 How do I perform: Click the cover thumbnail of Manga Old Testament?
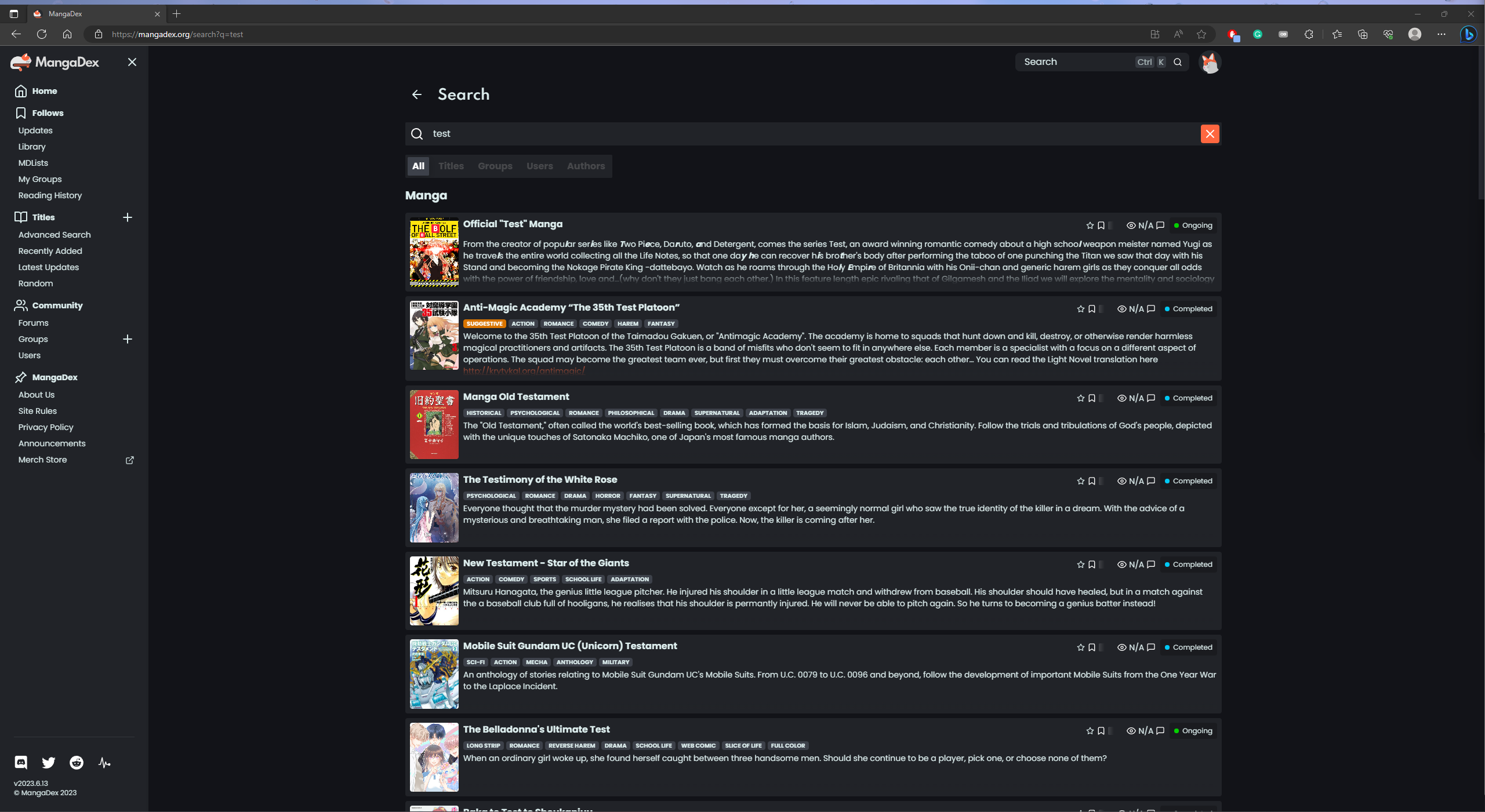click(434, 425)
